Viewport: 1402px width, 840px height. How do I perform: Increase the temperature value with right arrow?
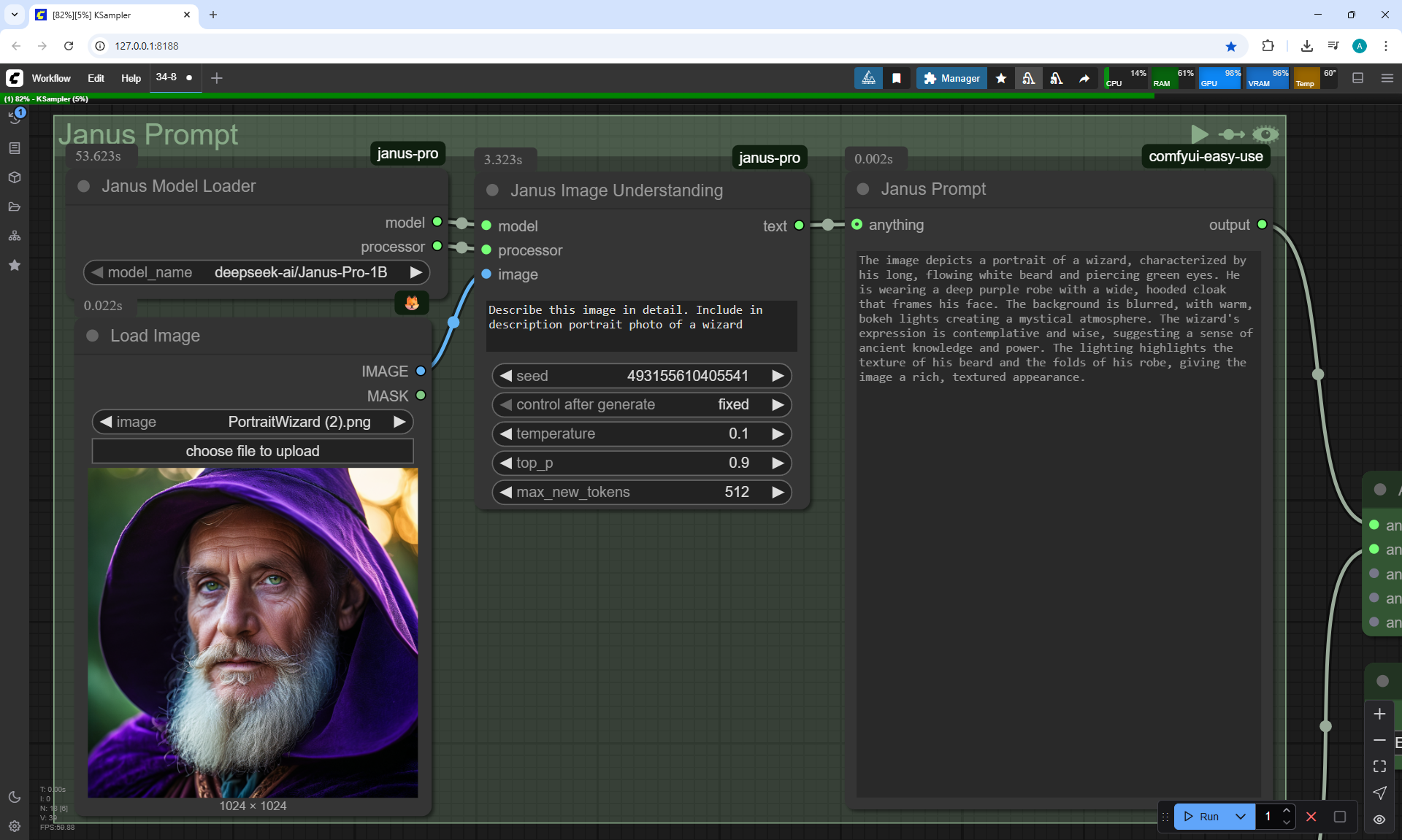click(778, 434)
